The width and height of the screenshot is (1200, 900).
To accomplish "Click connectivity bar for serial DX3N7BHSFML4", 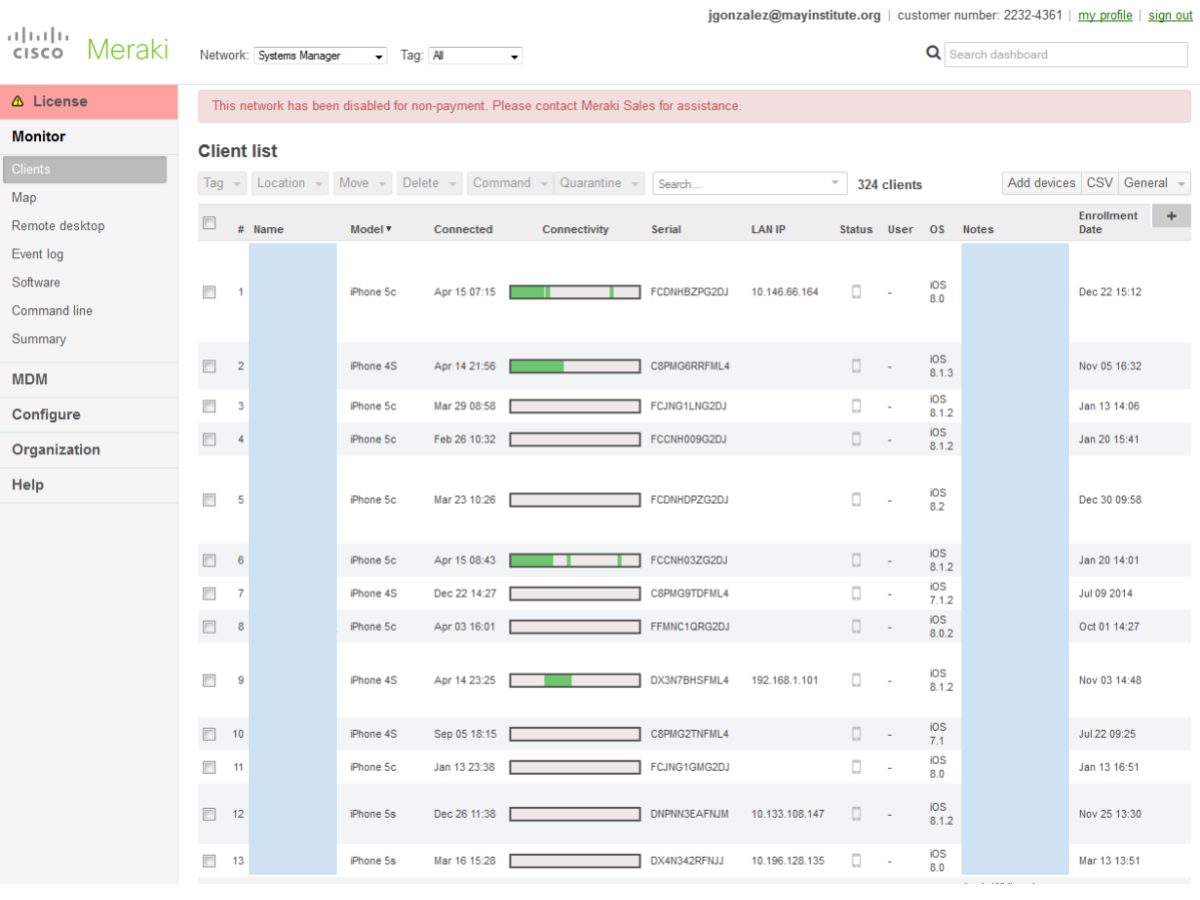I will (575, 680).
